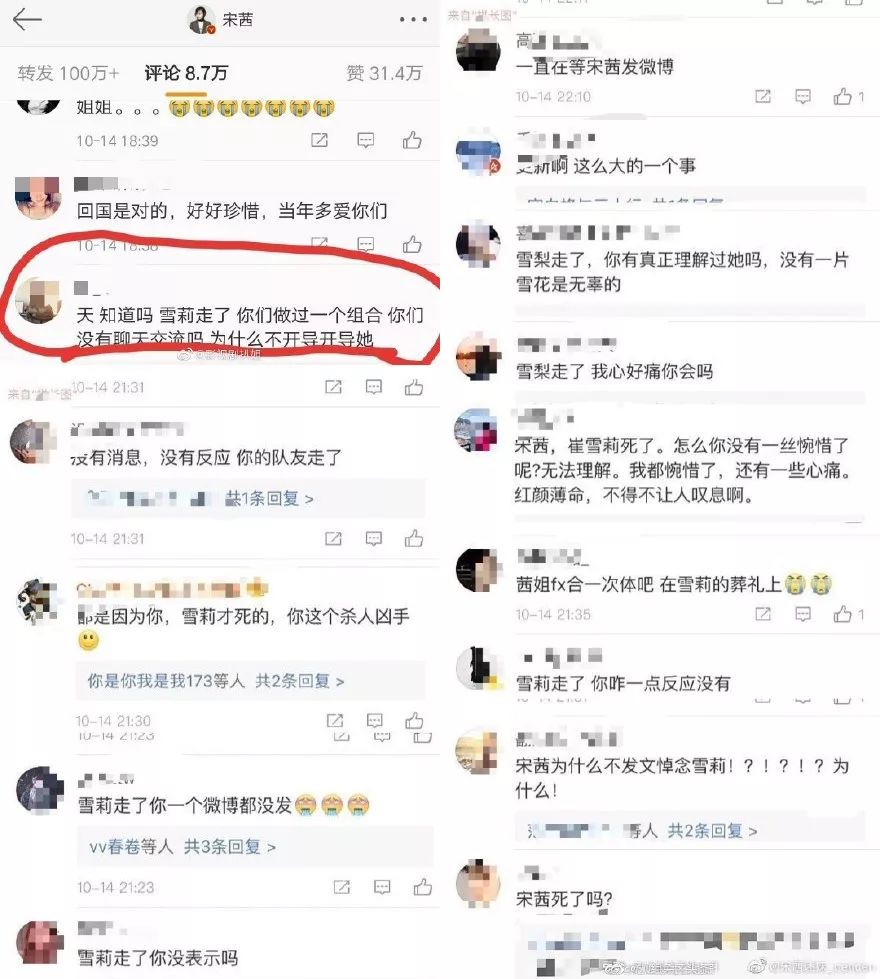Tap the back arrow icon
This screenshot has width=880, height=979.
pos(27,19)
